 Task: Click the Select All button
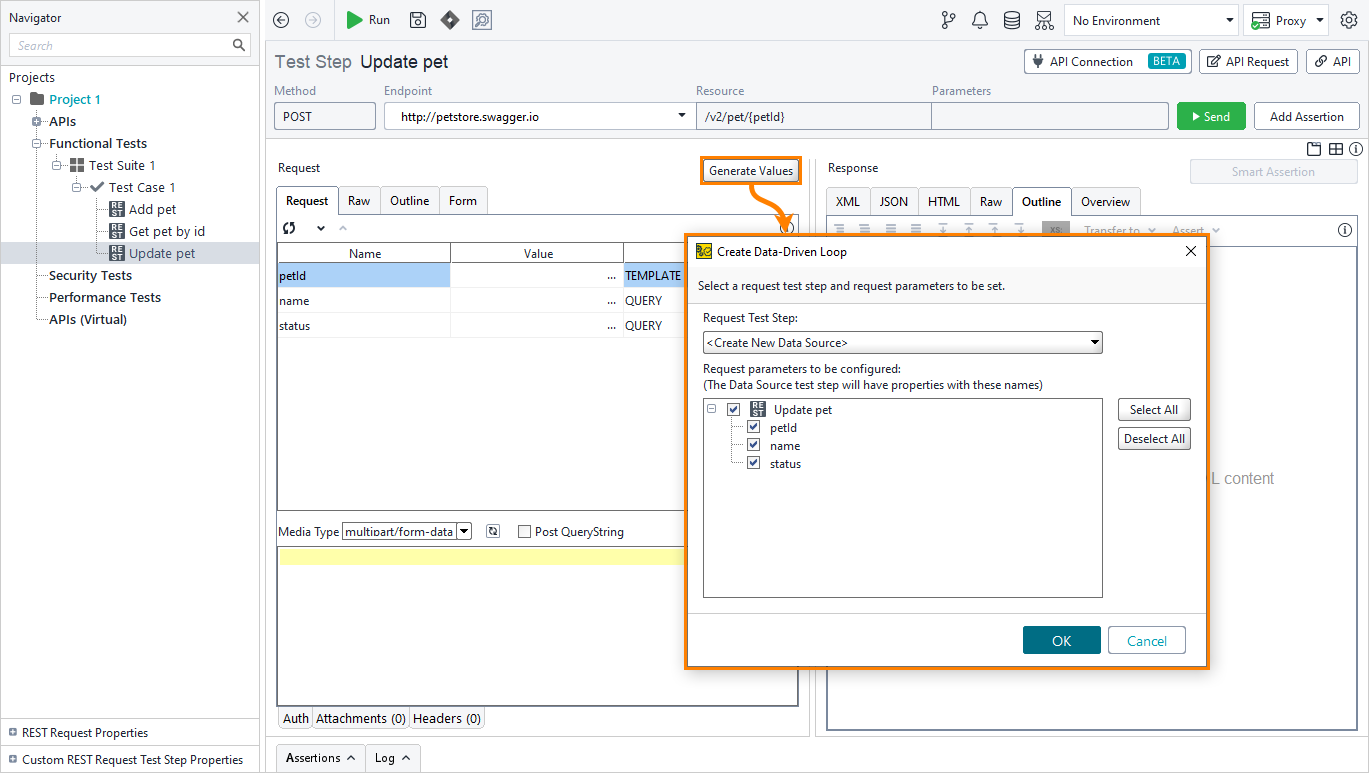coord(1153,409)
